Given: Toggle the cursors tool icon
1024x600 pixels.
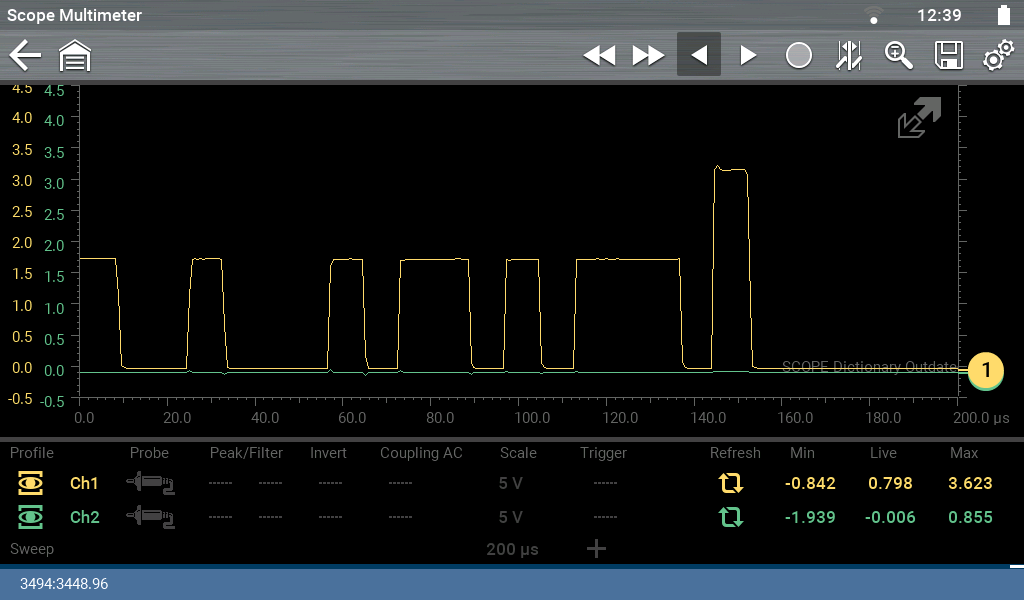Looking at the screenshot, I should point(848,56).
